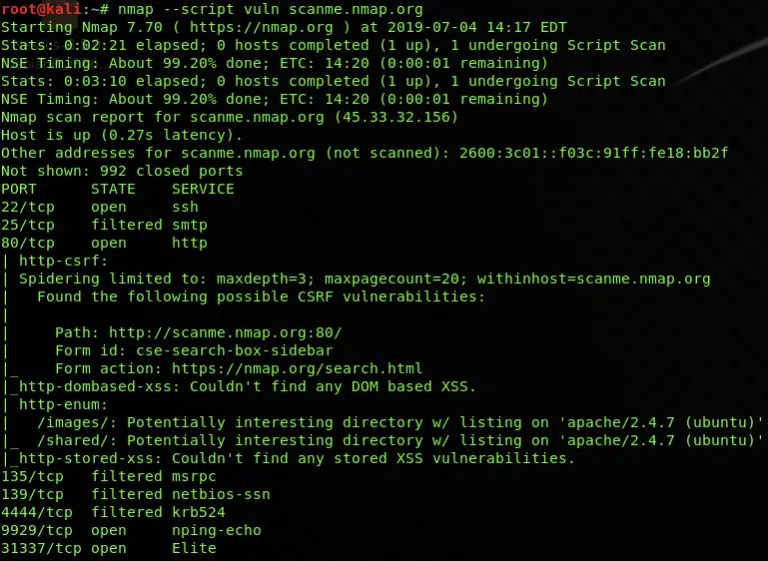
Task: Click the http-enum script heading
Action: pyautogui.click(x=63, y=405)
